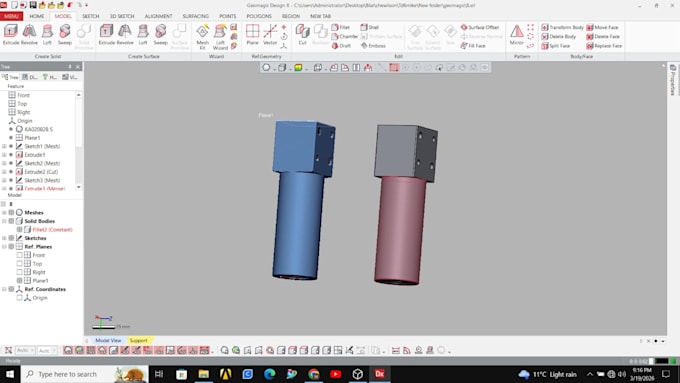This screenshot has height=383, width=680.
Task: Open YouTube from the taskbar
Action: tap(336, 374)
